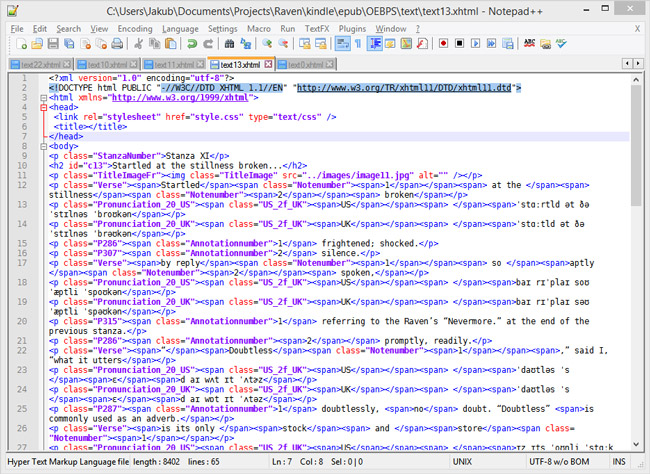
Task: Open Find with the binoculars icon
Action: (229, 44)
